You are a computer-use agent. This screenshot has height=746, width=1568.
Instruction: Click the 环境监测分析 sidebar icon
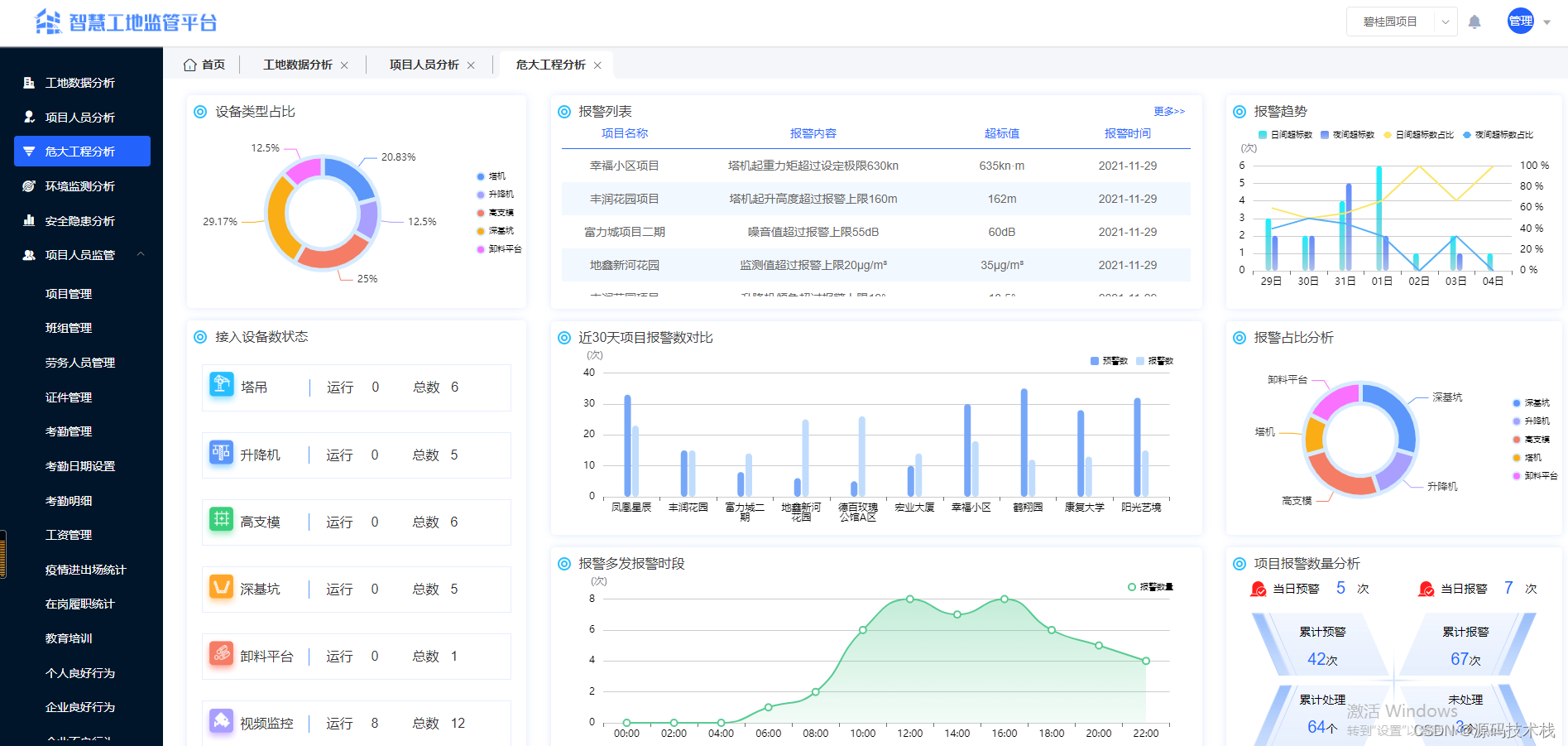point(29,186)
